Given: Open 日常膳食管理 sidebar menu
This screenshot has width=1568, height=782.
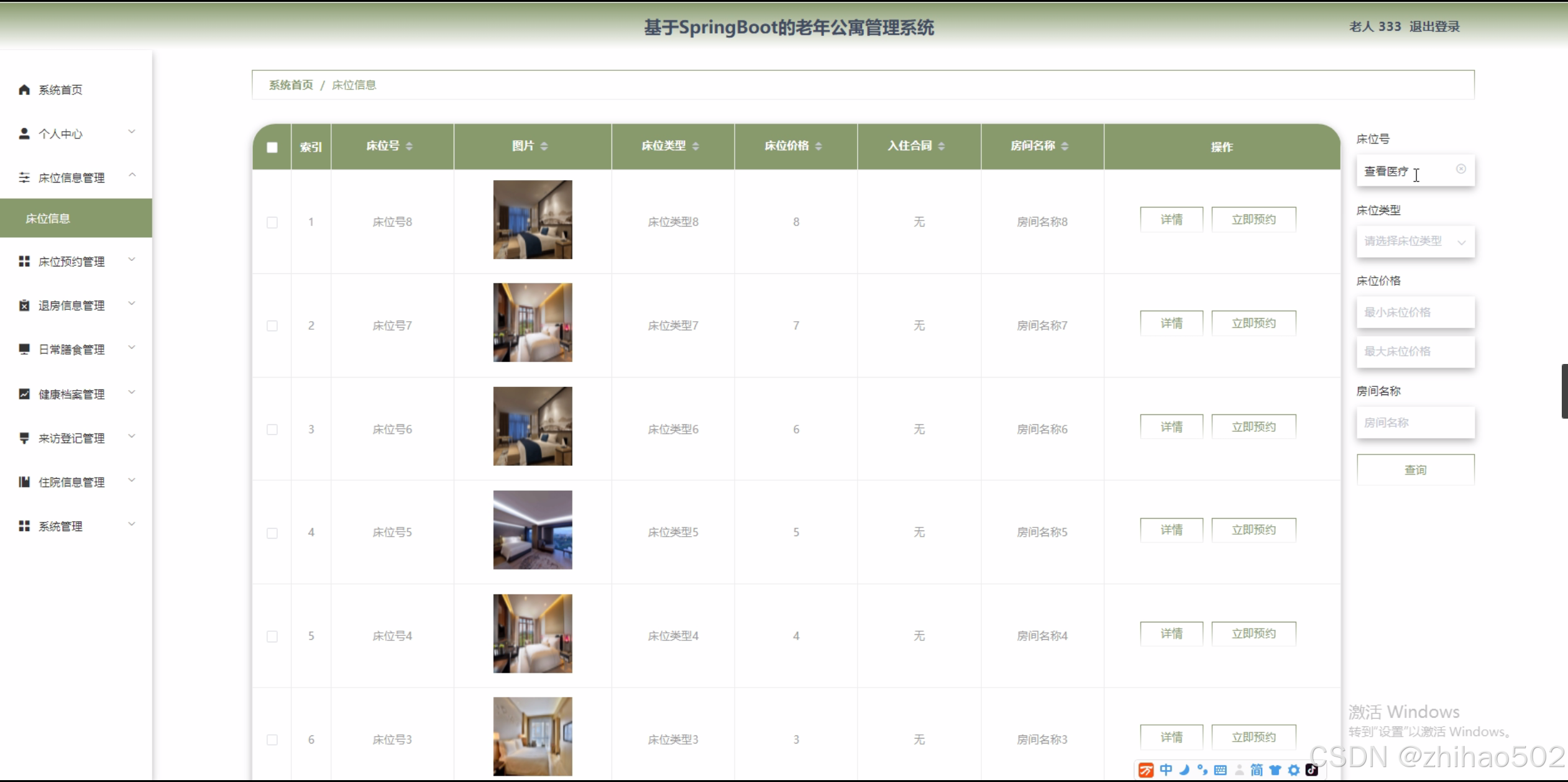Looking at the screenshot, I should point(76,350).
